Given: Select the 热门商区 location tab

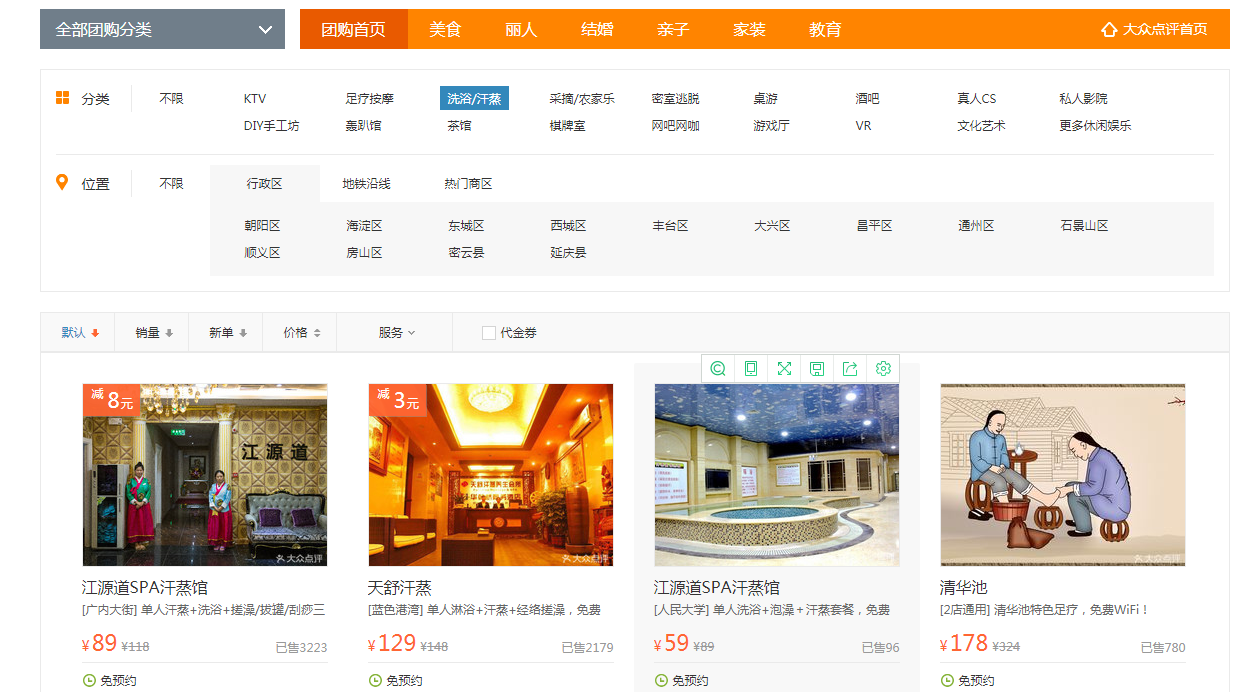Looking at the screenshot, I should click(469, 184).
